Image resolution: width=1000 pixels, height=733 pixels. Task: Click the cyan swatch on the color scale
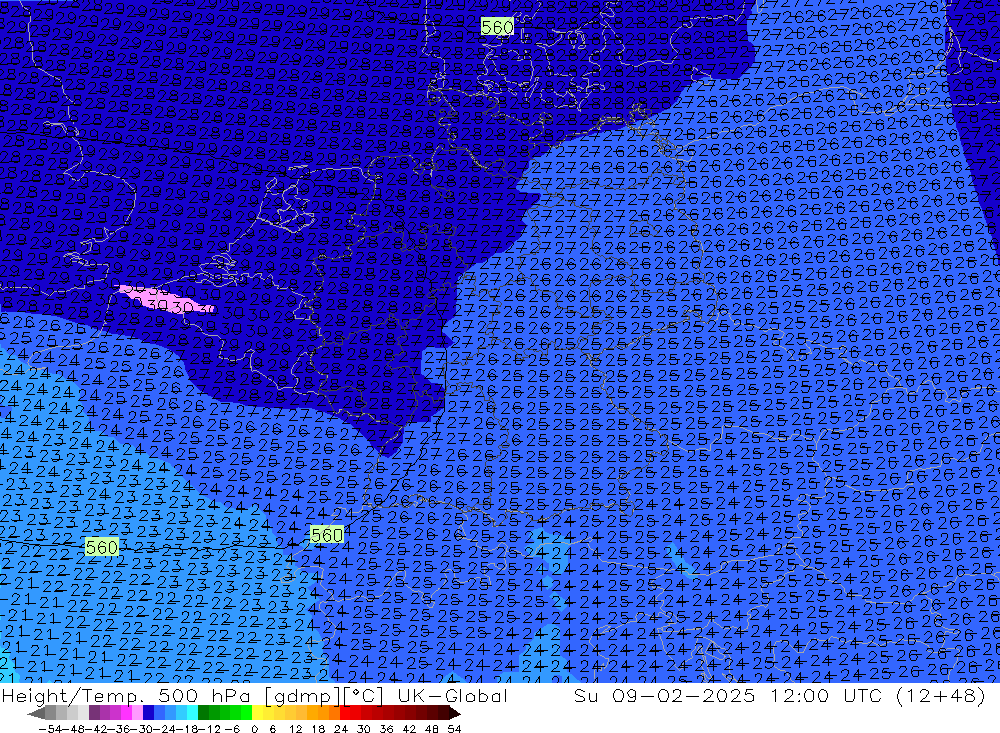[x=192, y=712]
